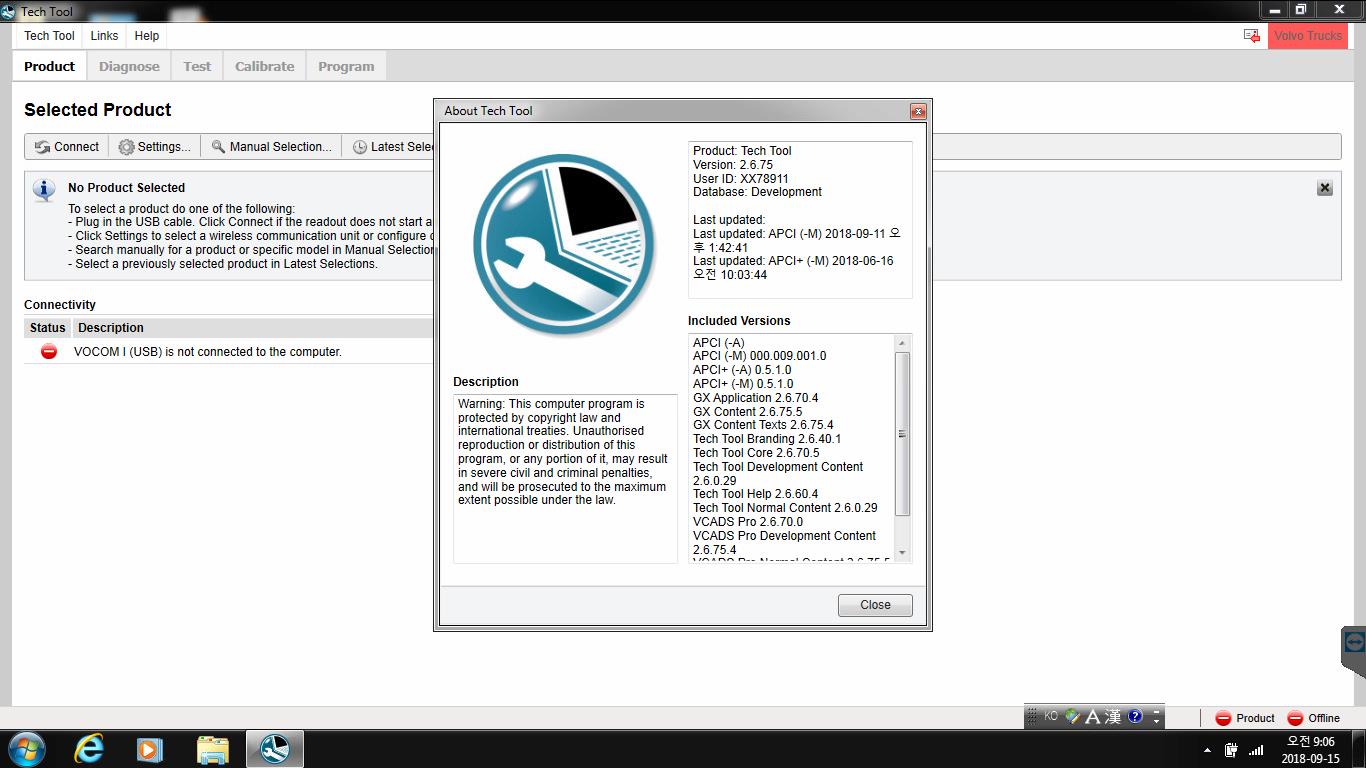
Task: Select 'Tech Tool Core 2.6.70.5' version line
Action: coord(756,453)
